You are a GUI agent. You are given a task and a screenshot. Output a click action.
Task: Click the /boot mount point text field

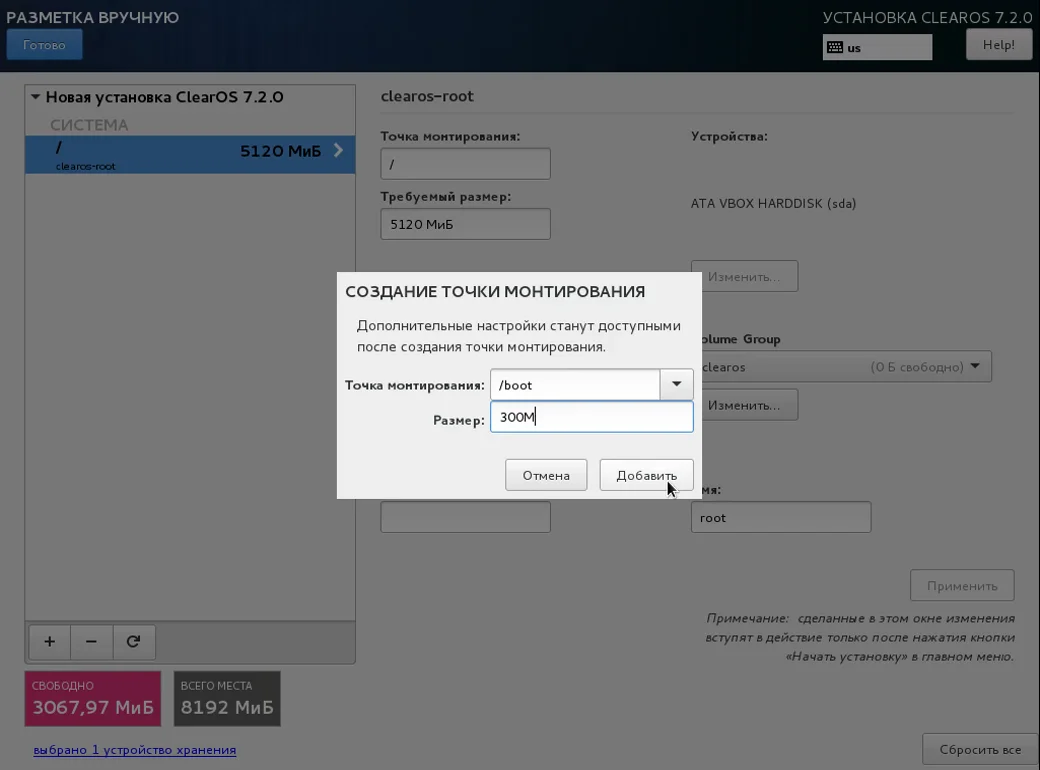coord(575,385)
